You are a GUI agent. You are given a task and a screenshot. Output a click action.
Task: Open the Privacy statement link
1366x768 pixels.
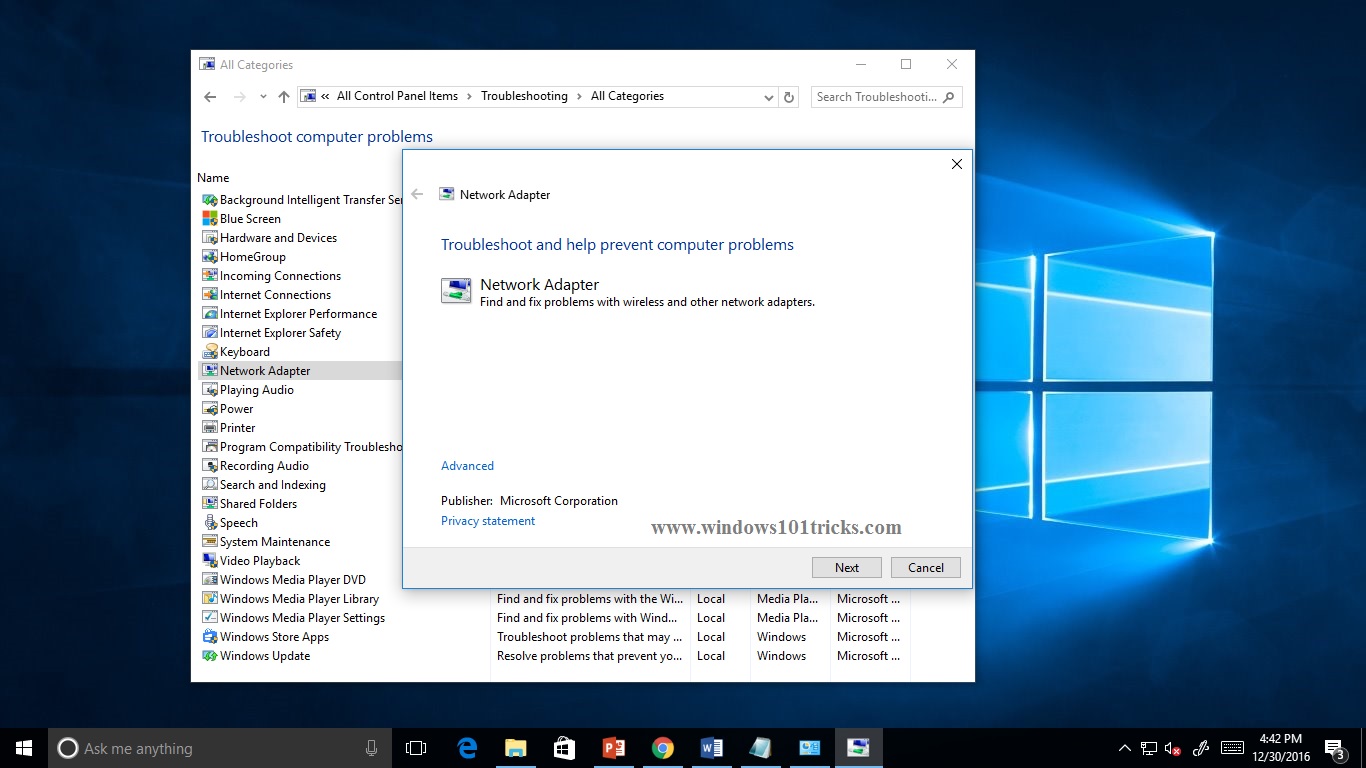pos(487,520)
